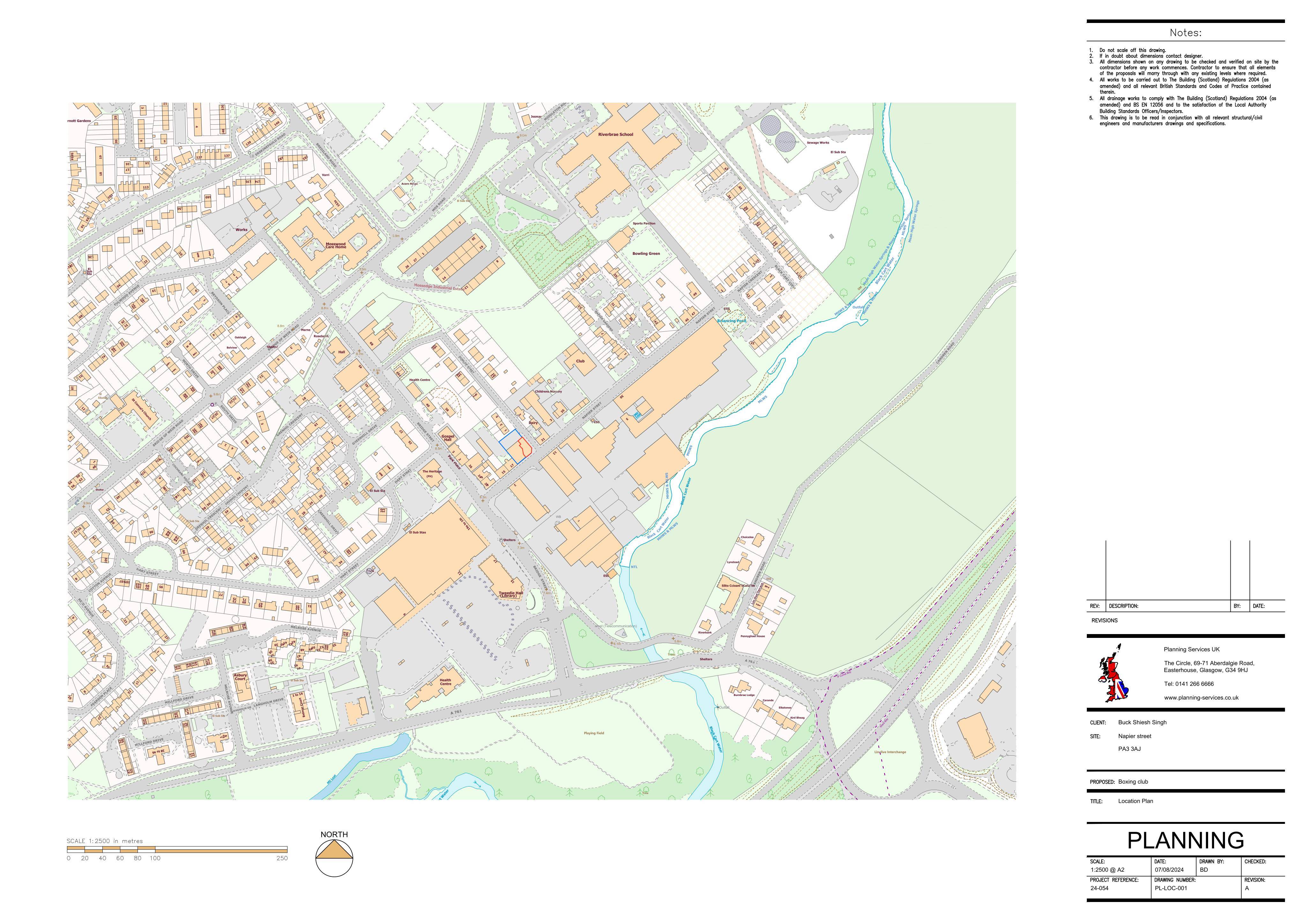
Task: Select client name Buck Shiesh Singh
Action: point(1142,723)
